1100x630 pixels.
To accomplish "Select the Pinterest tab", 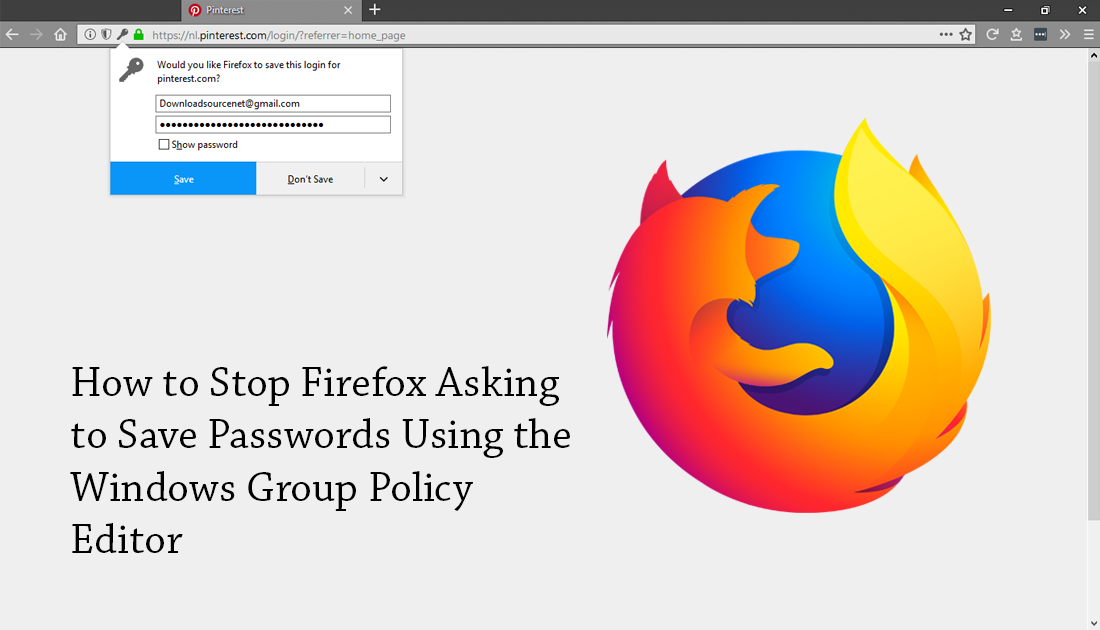I will pos(271,11).
